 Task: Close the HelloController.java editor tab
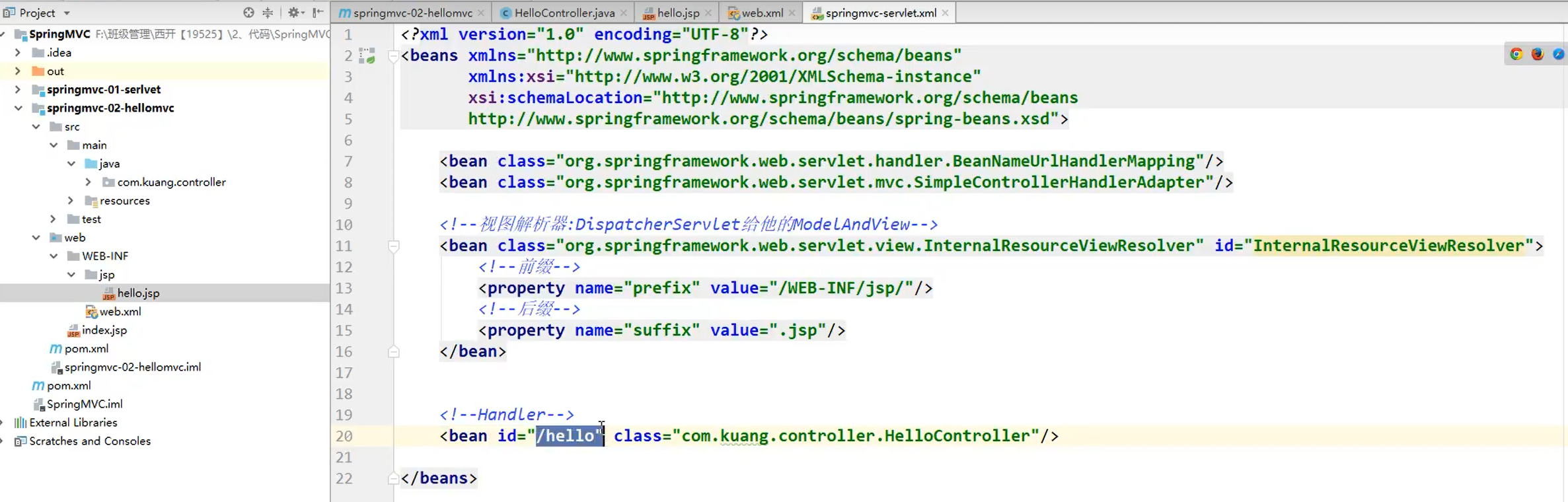[x=623, y=13]
